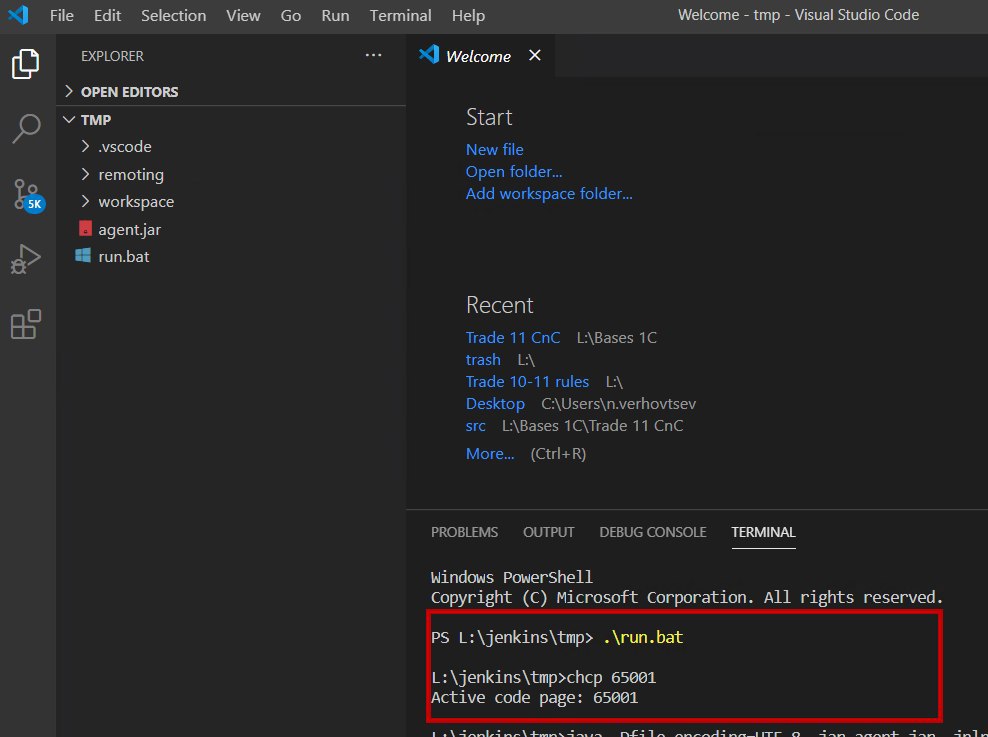Click the EXPLORER panel title
The height and width of the screenshot is (737, 988).
click(112, 56)
